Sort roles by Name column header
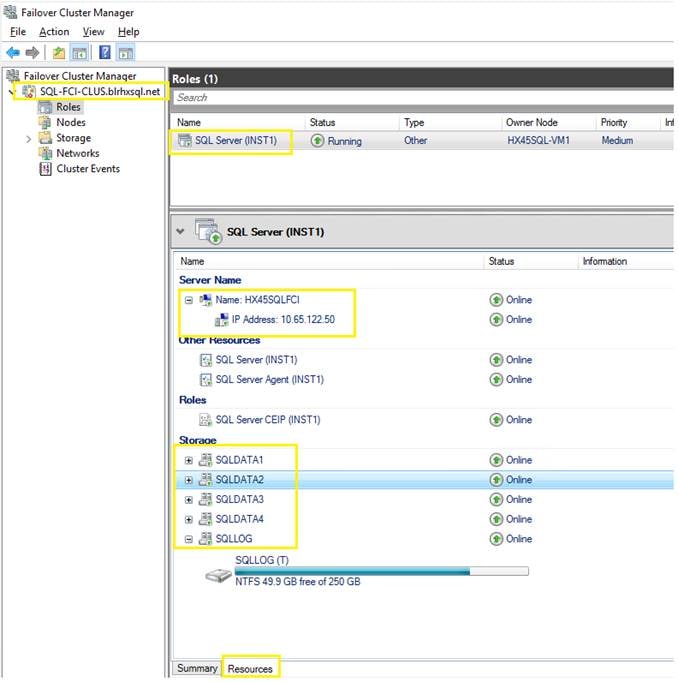The image size is (678, 682). pyautogui.click(x=239, y=123)
